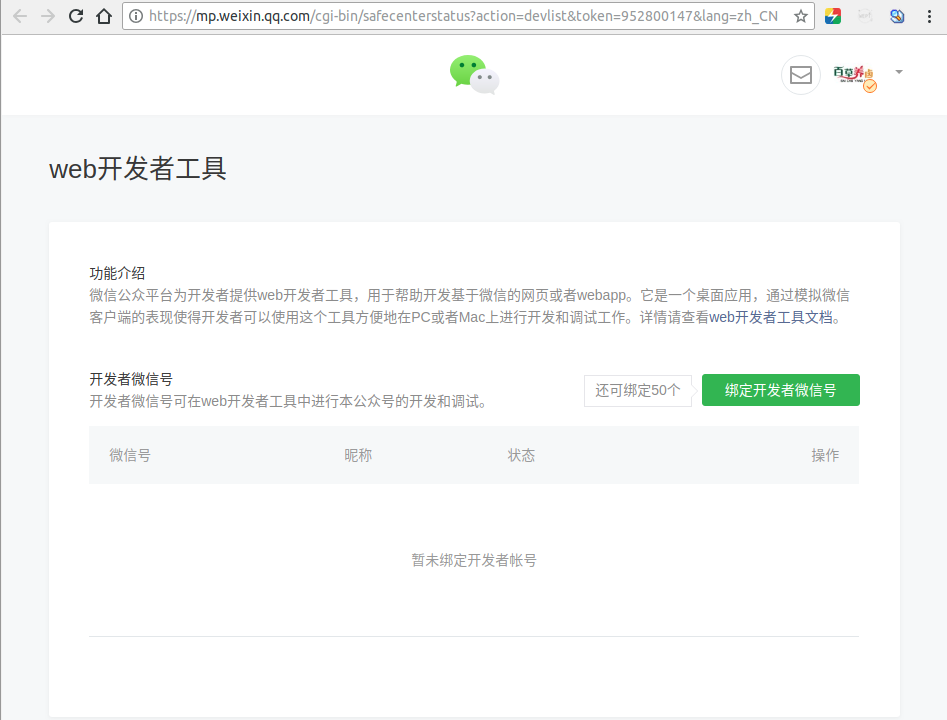Click the browser back arrow
The image size is (947, 720).
point(19,16)
